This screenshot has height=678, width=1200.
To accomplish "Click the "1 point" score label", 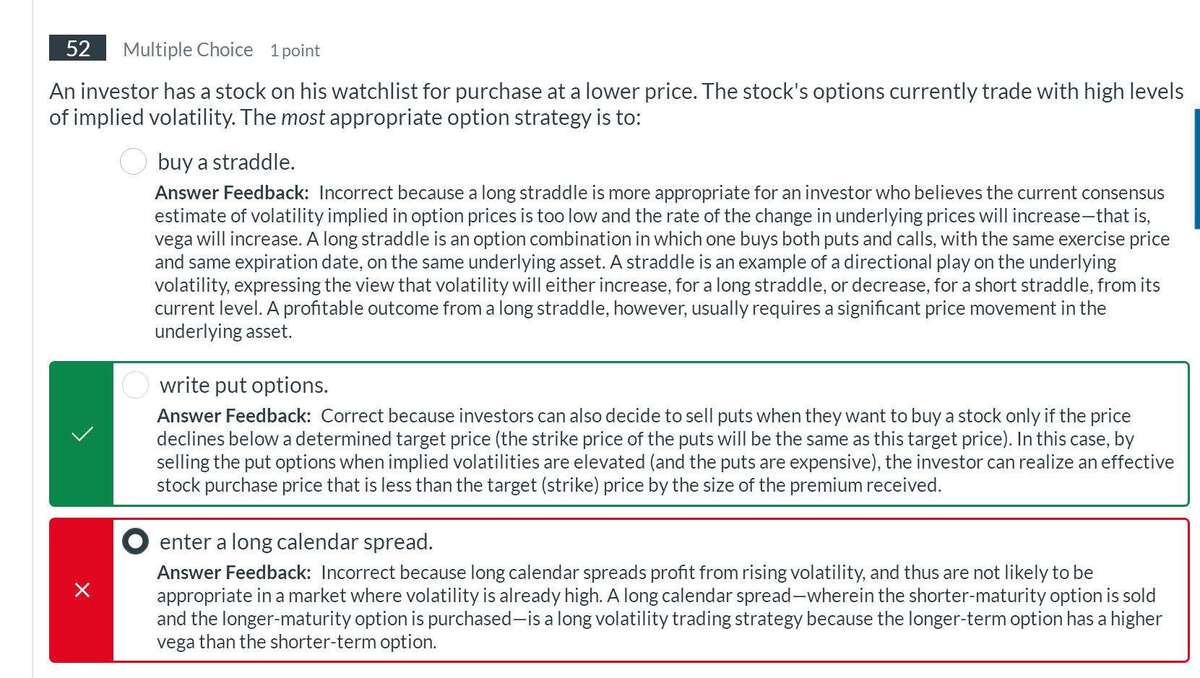I will 295,50.
